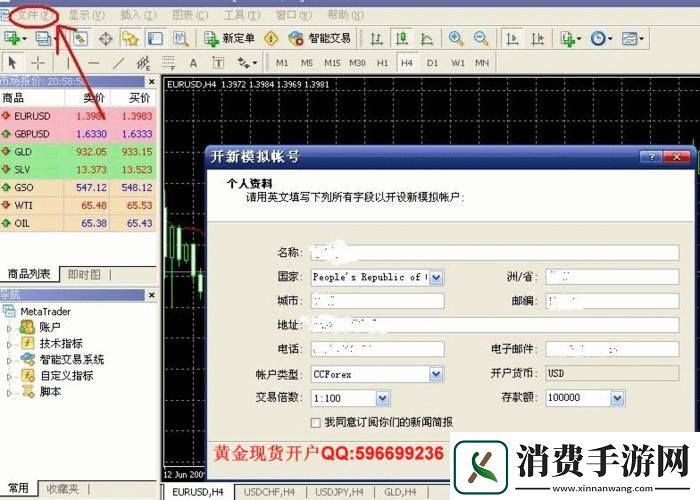The image size is (700, 500).
Task: Open the 帐户类型 CCForex dropdown
Action: click(x=436, y=374)
